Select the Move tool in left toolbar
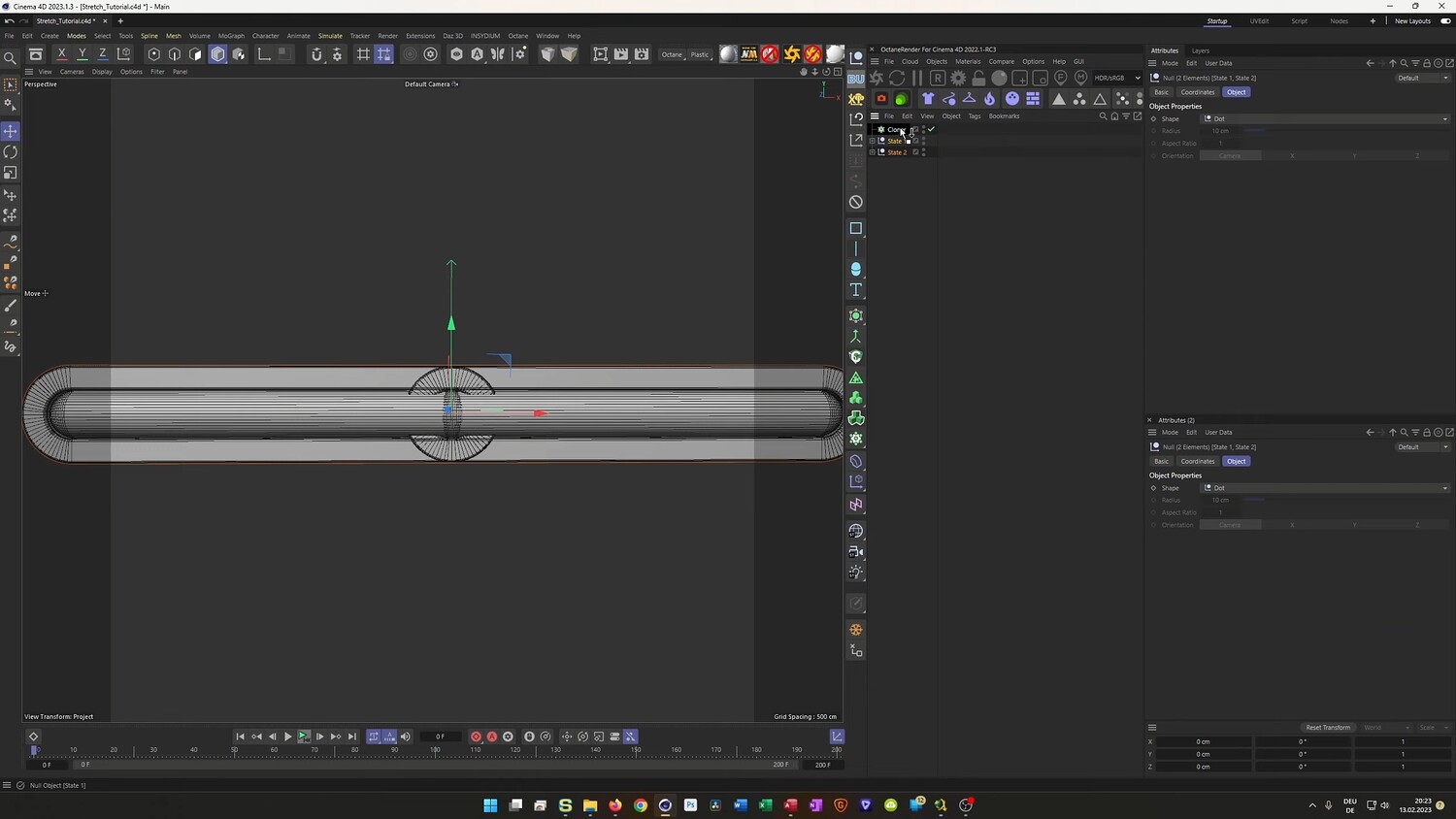 [11, 131]
